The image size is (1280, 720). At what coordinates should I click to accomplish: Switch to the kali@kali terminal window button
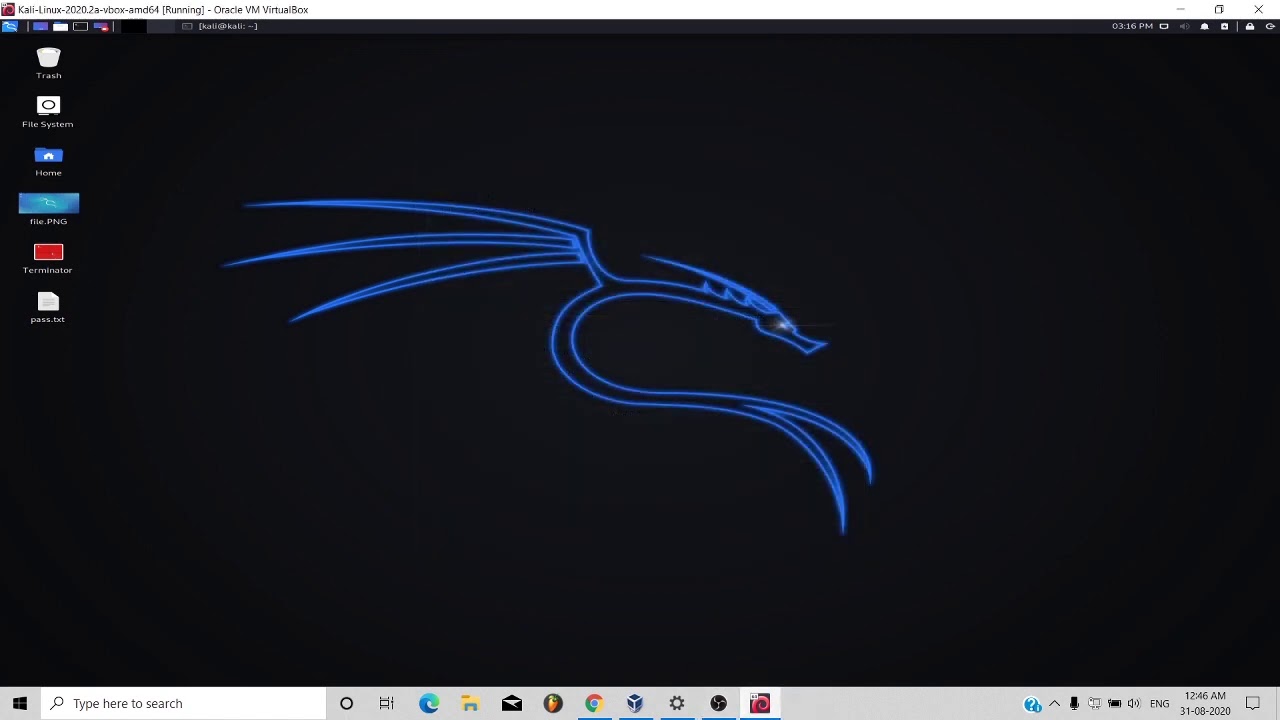click(221, 26)
